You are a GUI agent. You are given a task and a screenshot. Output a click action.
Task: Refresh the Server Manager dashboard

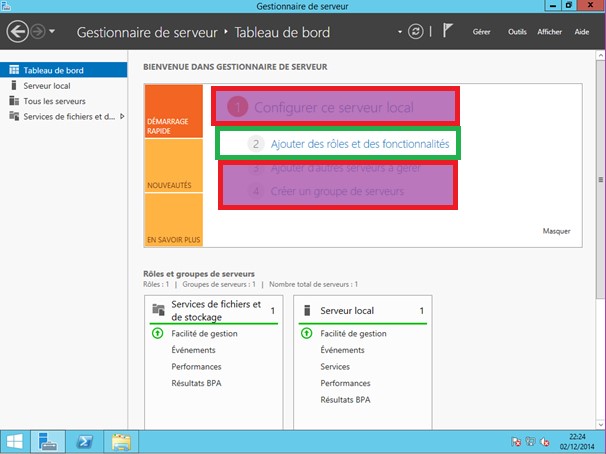pyautogui.click(x=417, y=32)
